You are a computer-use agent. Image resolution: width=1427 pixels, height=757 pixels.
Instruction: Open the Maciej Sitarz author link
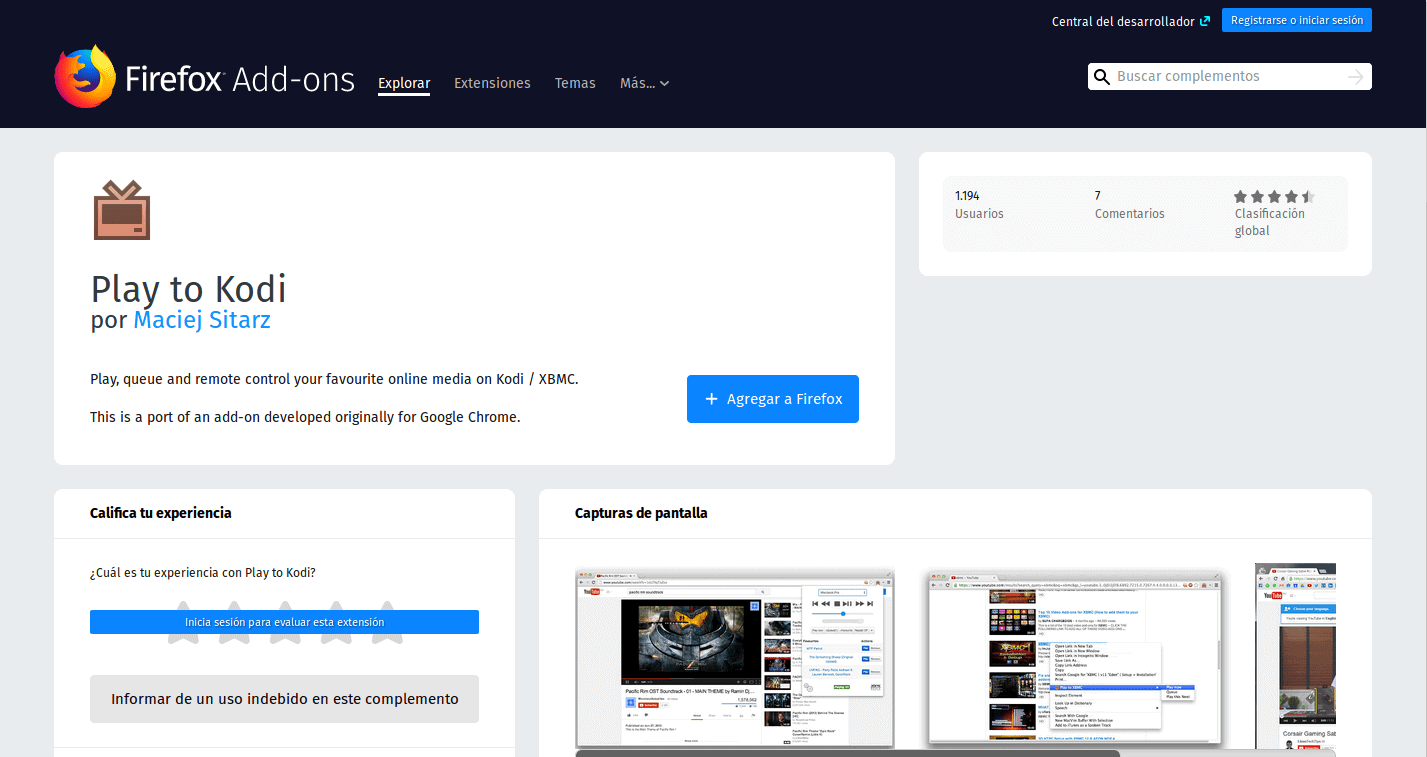202,320
